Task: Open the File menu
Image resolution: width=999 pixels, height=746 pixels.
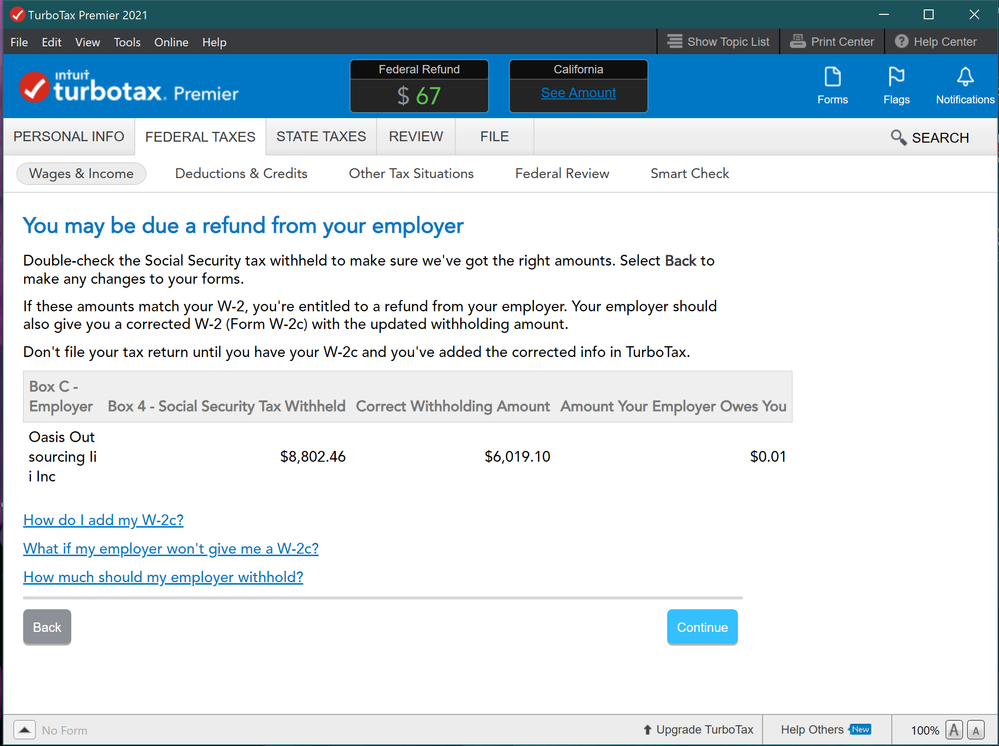Action: tap(19, 42)
